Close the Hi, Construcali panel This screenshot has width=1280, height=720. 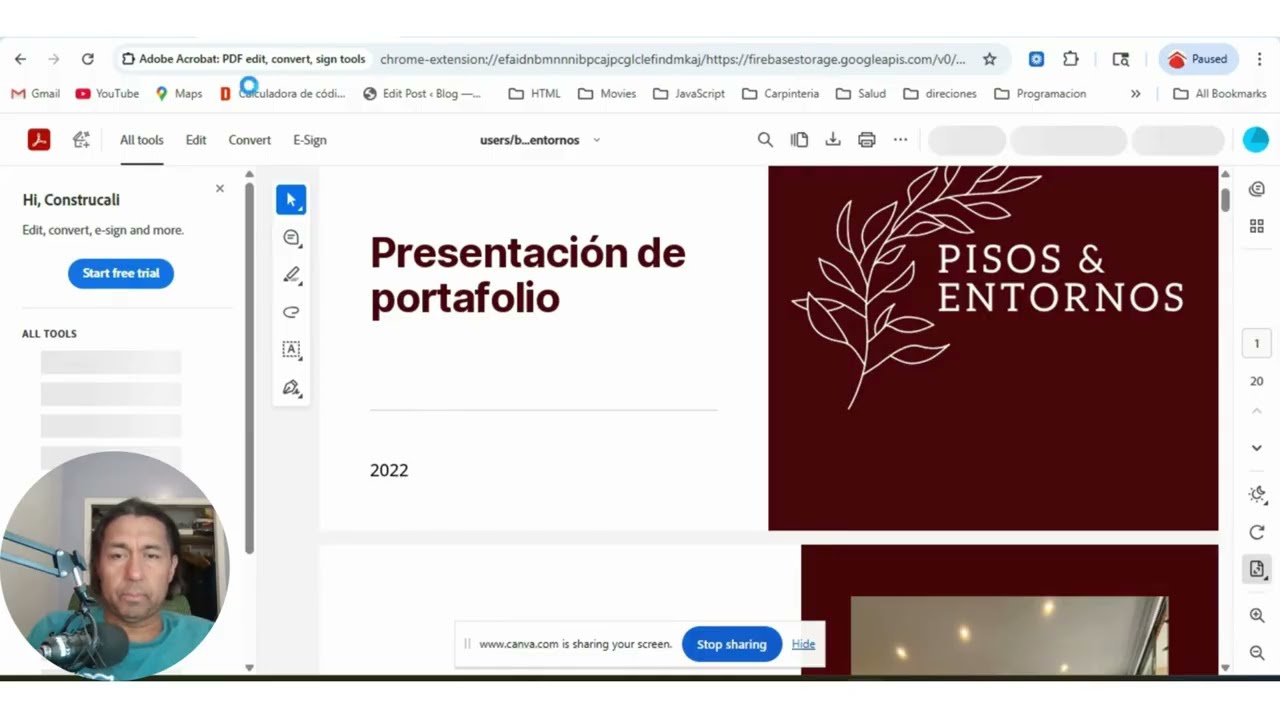click(x=220, y=188)
